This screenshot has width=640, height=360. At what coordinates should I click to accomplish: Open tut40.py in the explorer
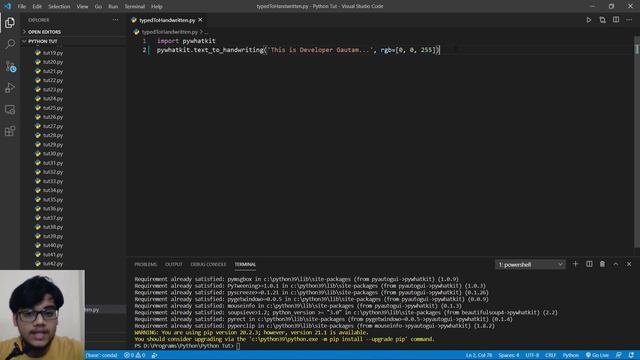(53, 245)
